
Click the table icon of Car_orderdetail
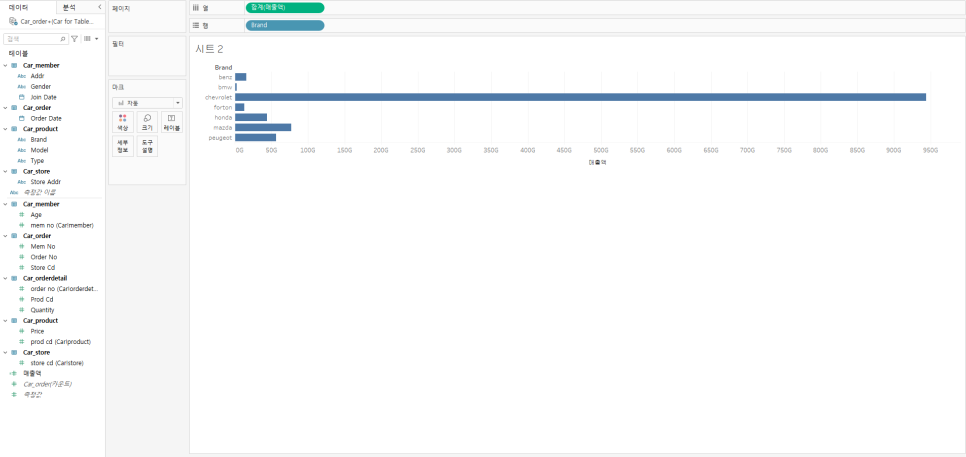click(14, 278)
